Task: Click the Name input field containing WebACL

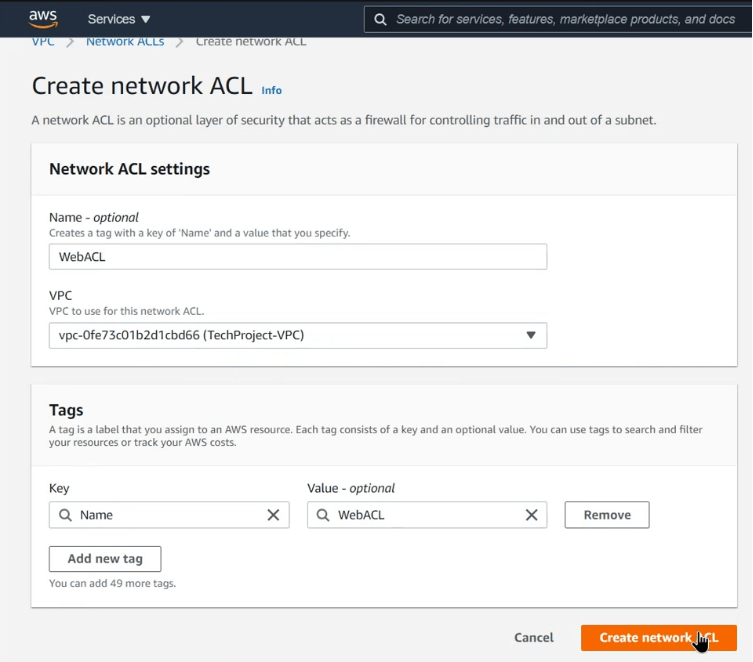Action: click(297, 257)
